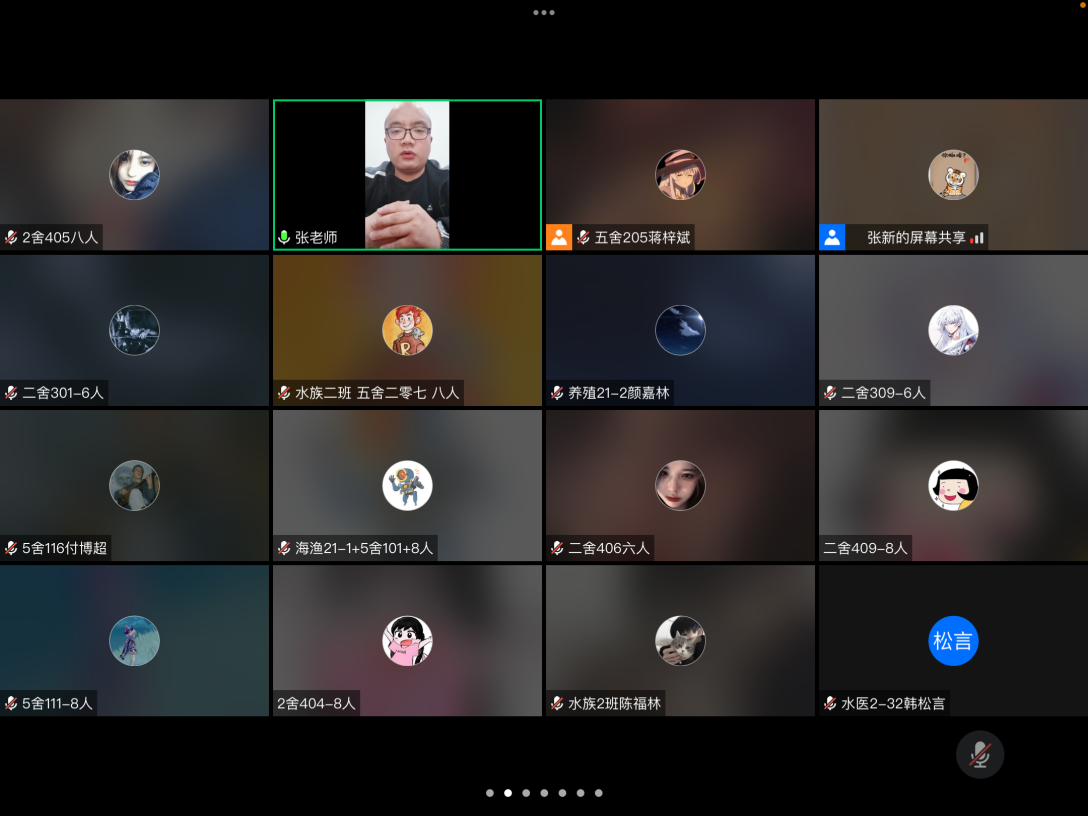Jump to the first page indicator dot
This screenshot has height=816, width=1088.
pyautogui.click(x=489, y=793)
